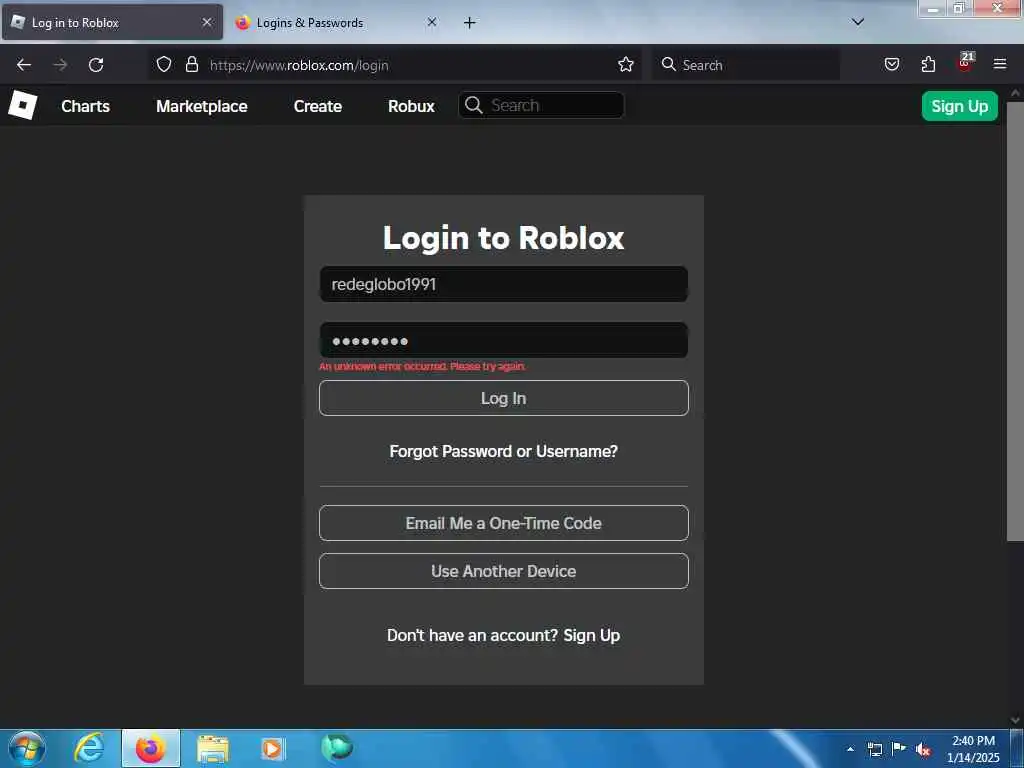Open the Firefox hamburger menu
The width and height of the screenshot is (1024, 768).
pyautogui.click(x=1000, y=64)
